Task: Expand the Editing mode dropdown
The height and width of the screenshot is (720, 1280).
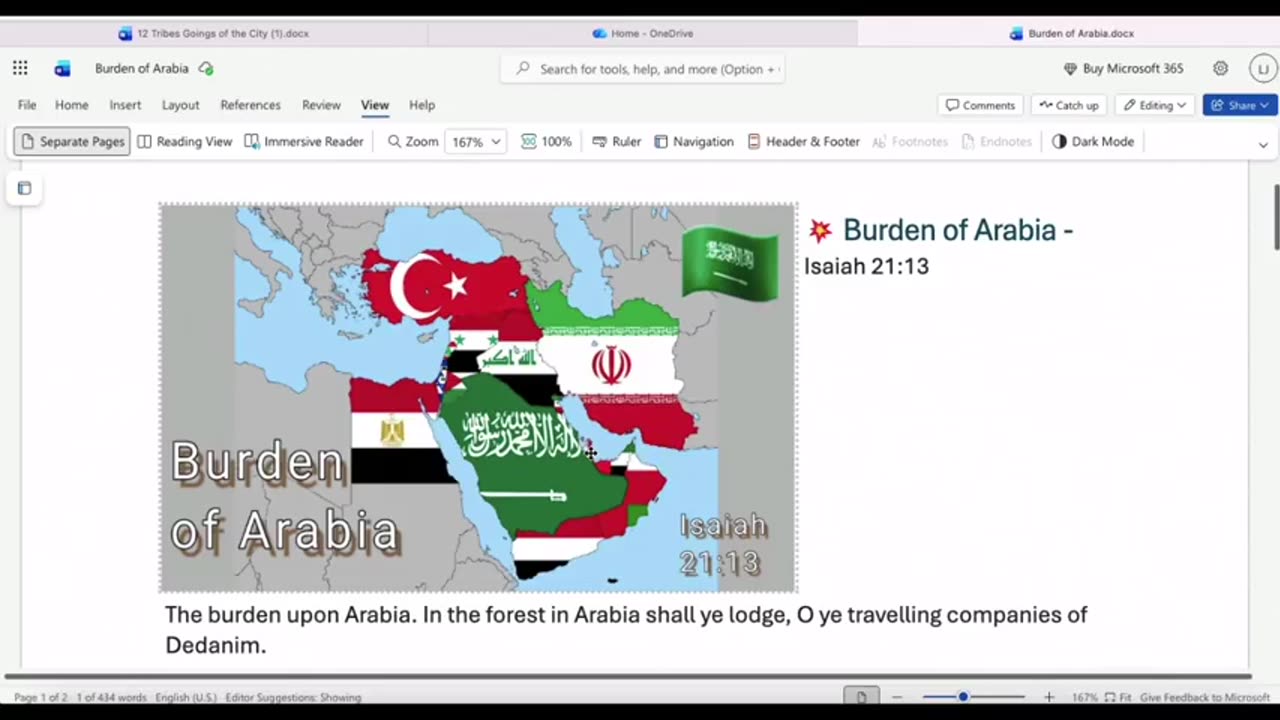Action: pyautogui.click(x=1154, y=105)
